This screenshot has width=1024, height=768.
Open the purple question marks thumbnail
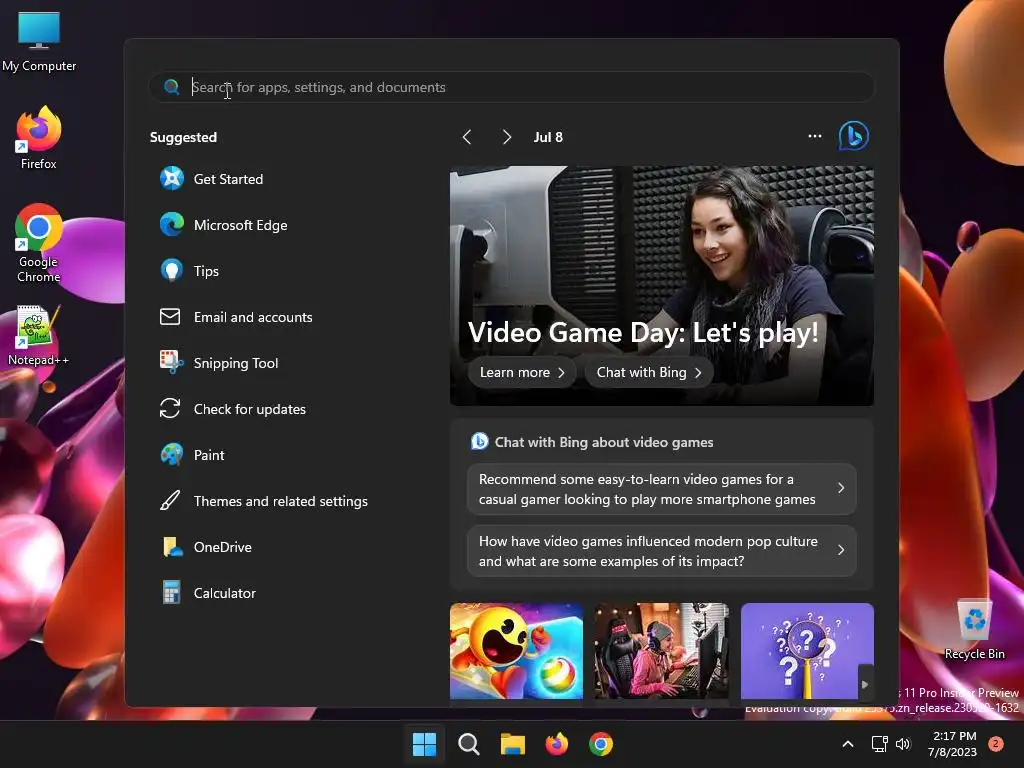pos(807,651)
